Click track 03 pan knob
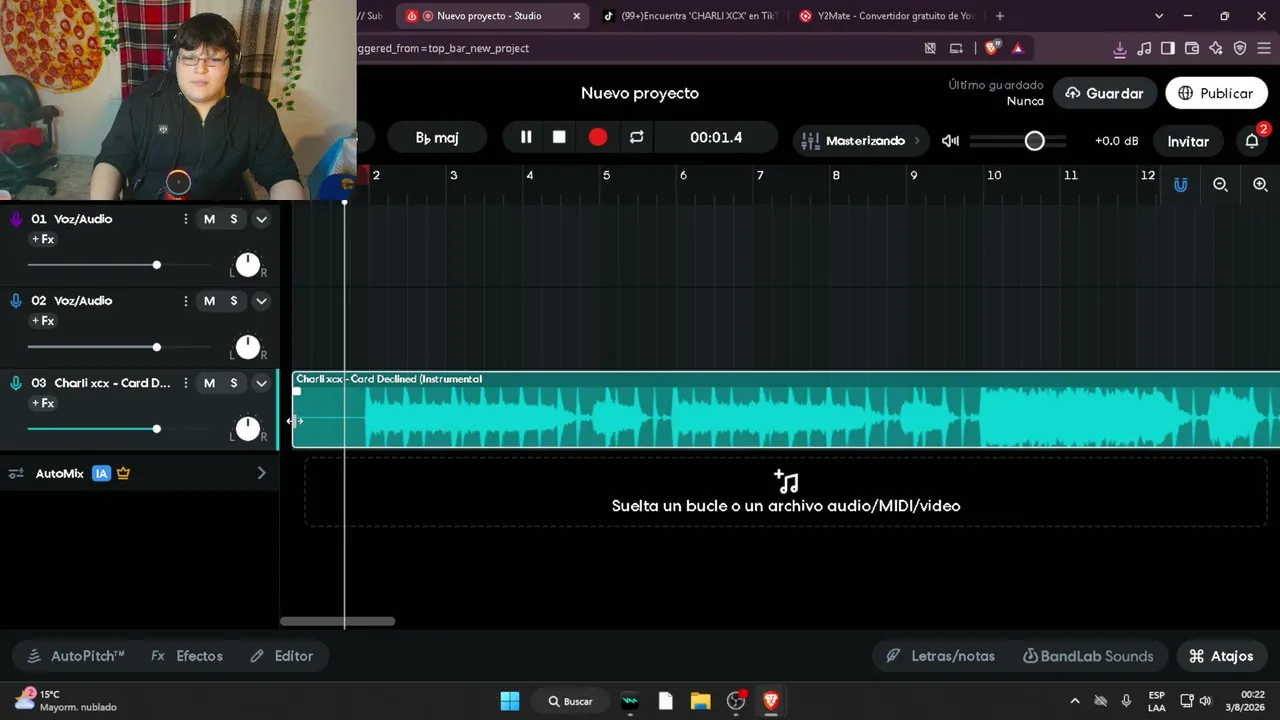The width and height of the screenshot is (1280, 720). (x=247, y=429)
